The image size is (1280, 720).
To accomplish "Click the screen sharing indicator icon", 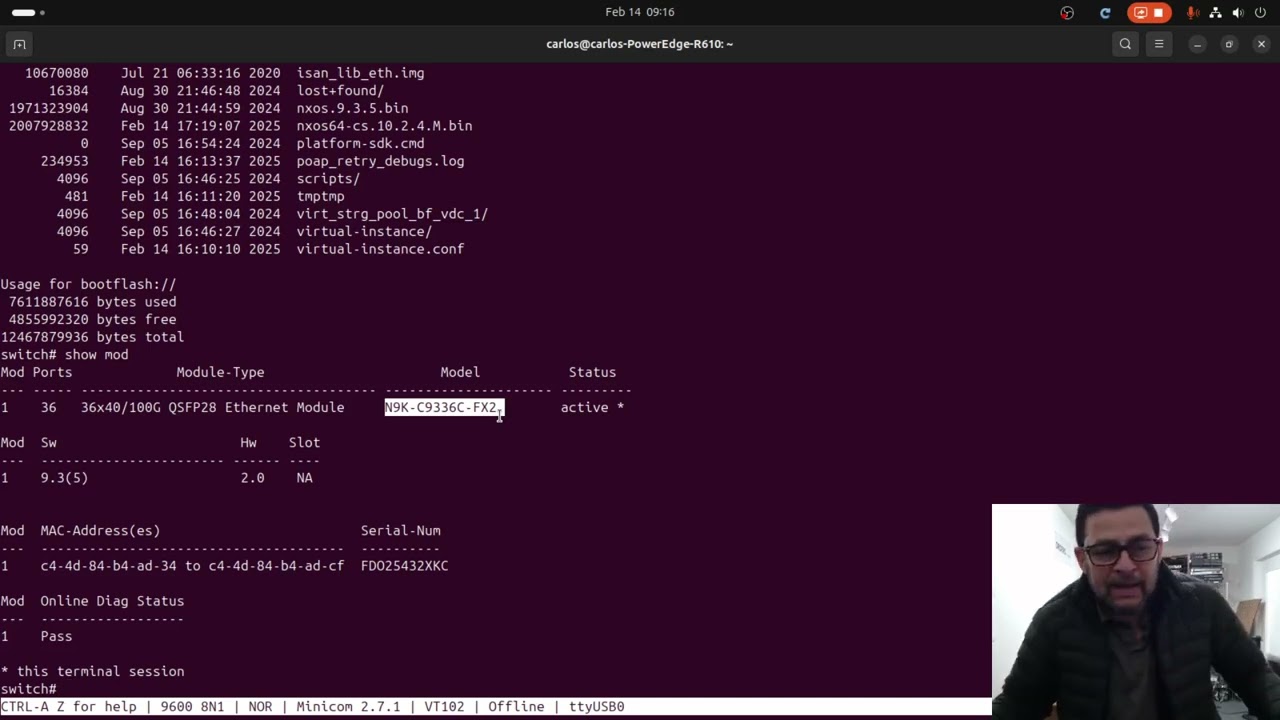I will point(1140,13).
